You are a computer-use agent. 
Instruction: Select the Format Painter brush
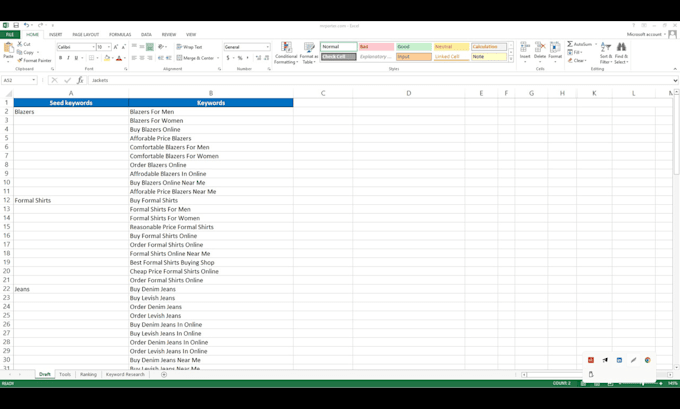click(x=20, y=60)
